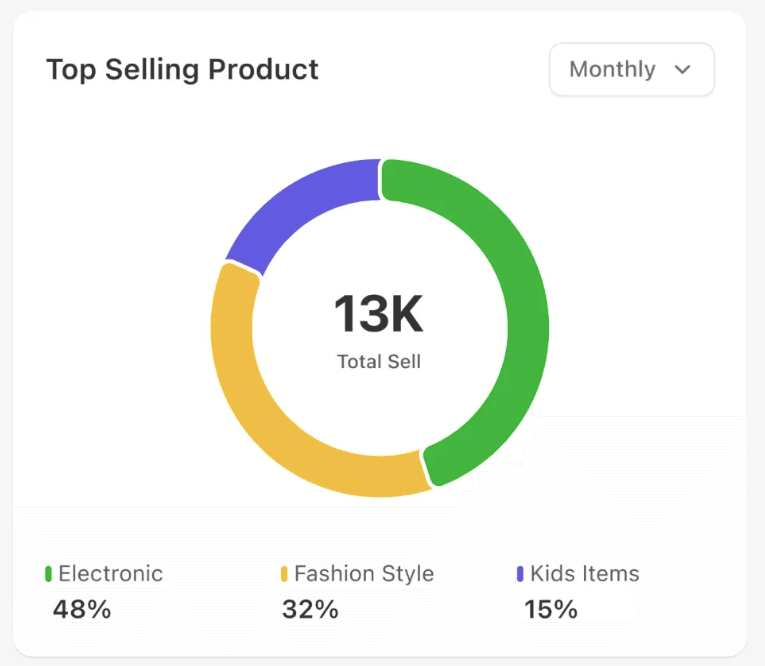Select the Kids Items legend label
Image resolution: width=765 pixels, height=666 pixels.
click(x=585, y=574)
